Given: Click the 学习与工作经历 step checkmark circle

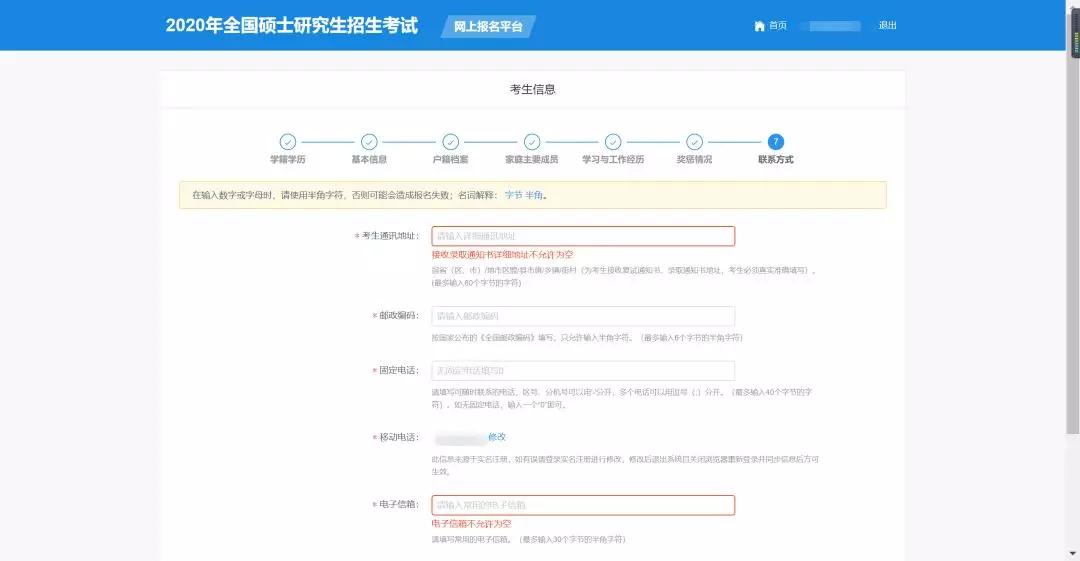Looking at the screenshot, I should tap(613, 141).
